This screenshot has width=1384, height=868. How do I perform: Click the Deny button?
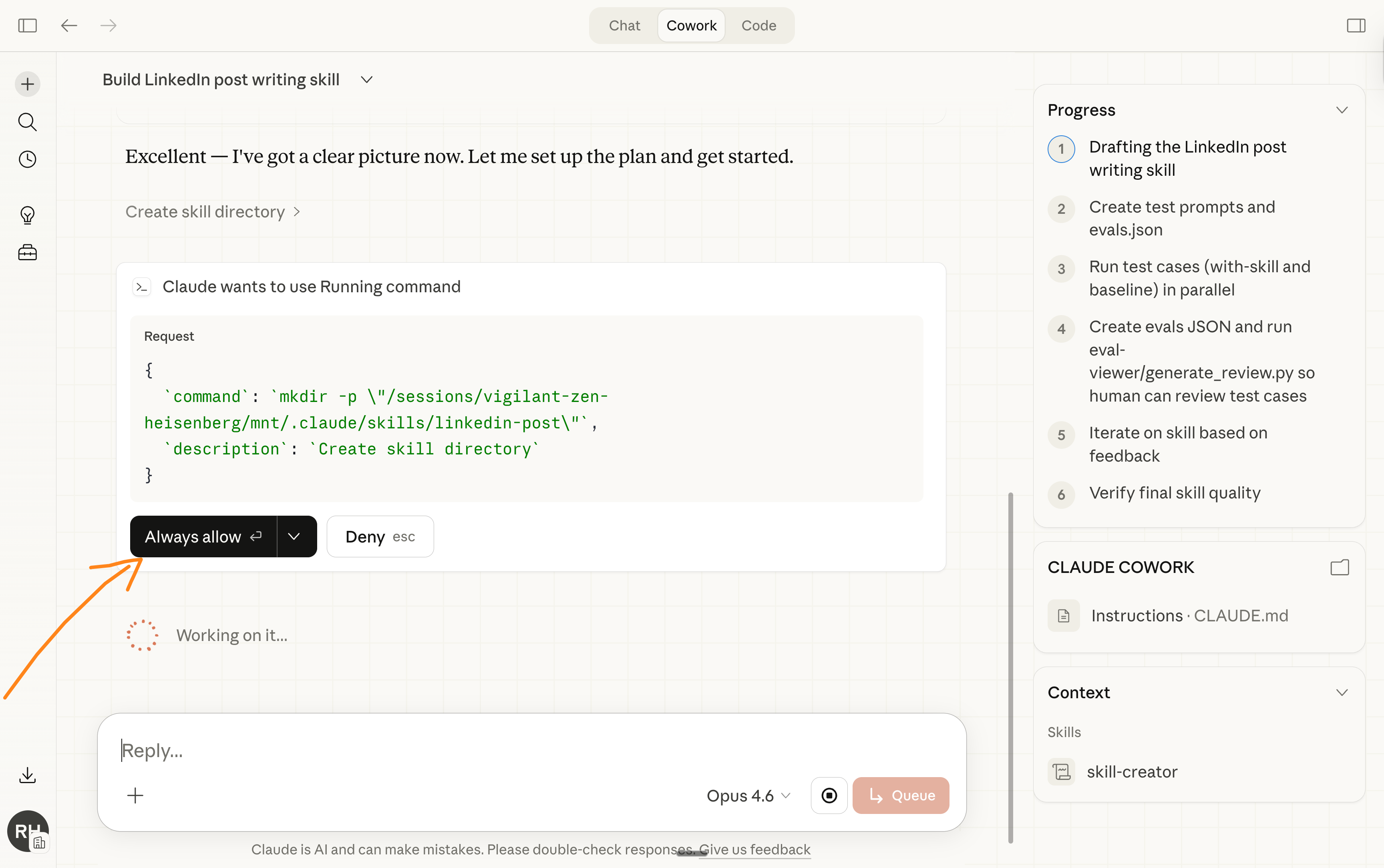pyautogui.click(x=380, y=536)
